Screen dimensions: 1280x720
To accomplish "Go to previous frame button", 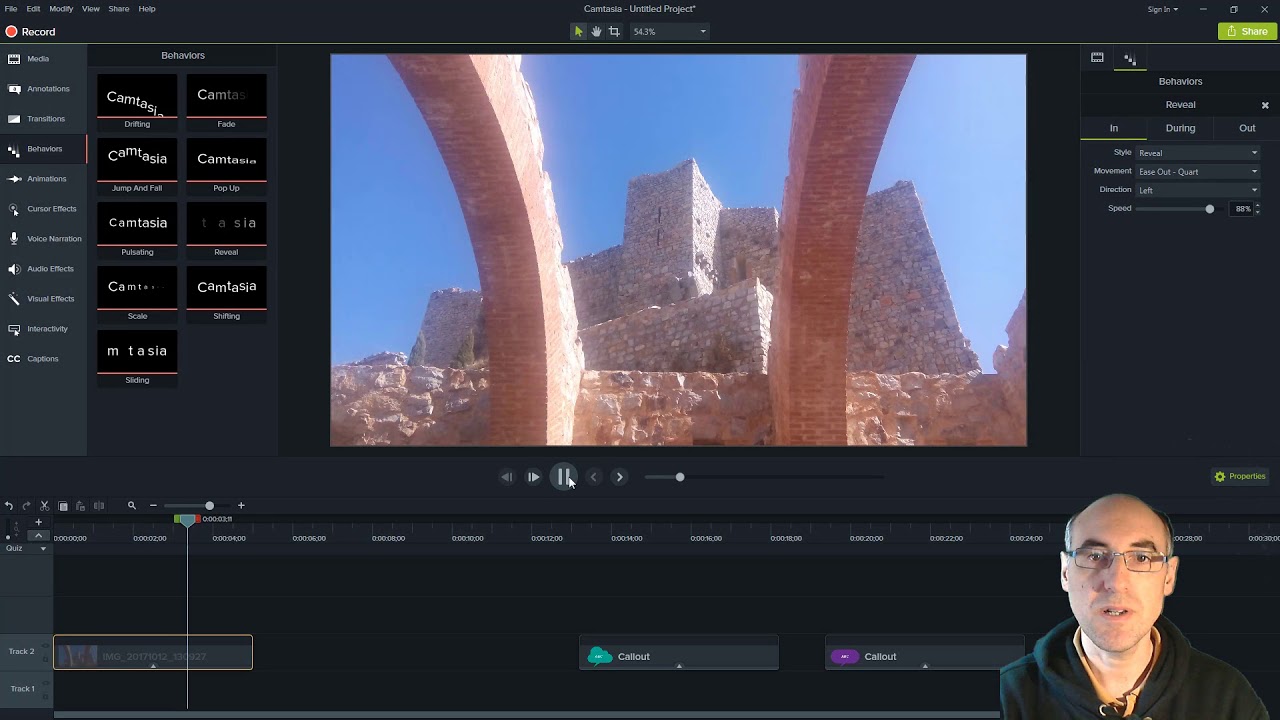I will (507, 477).
